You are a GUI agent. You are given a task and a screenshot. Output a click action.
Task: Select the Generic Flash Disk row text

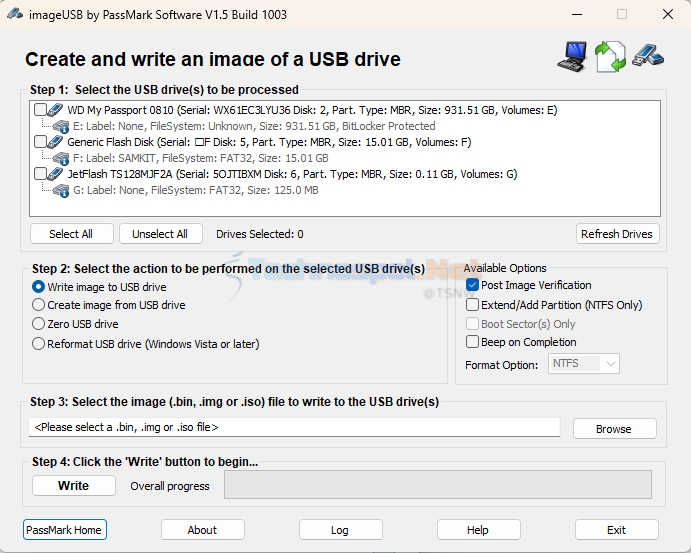click(x=269, y=142)
